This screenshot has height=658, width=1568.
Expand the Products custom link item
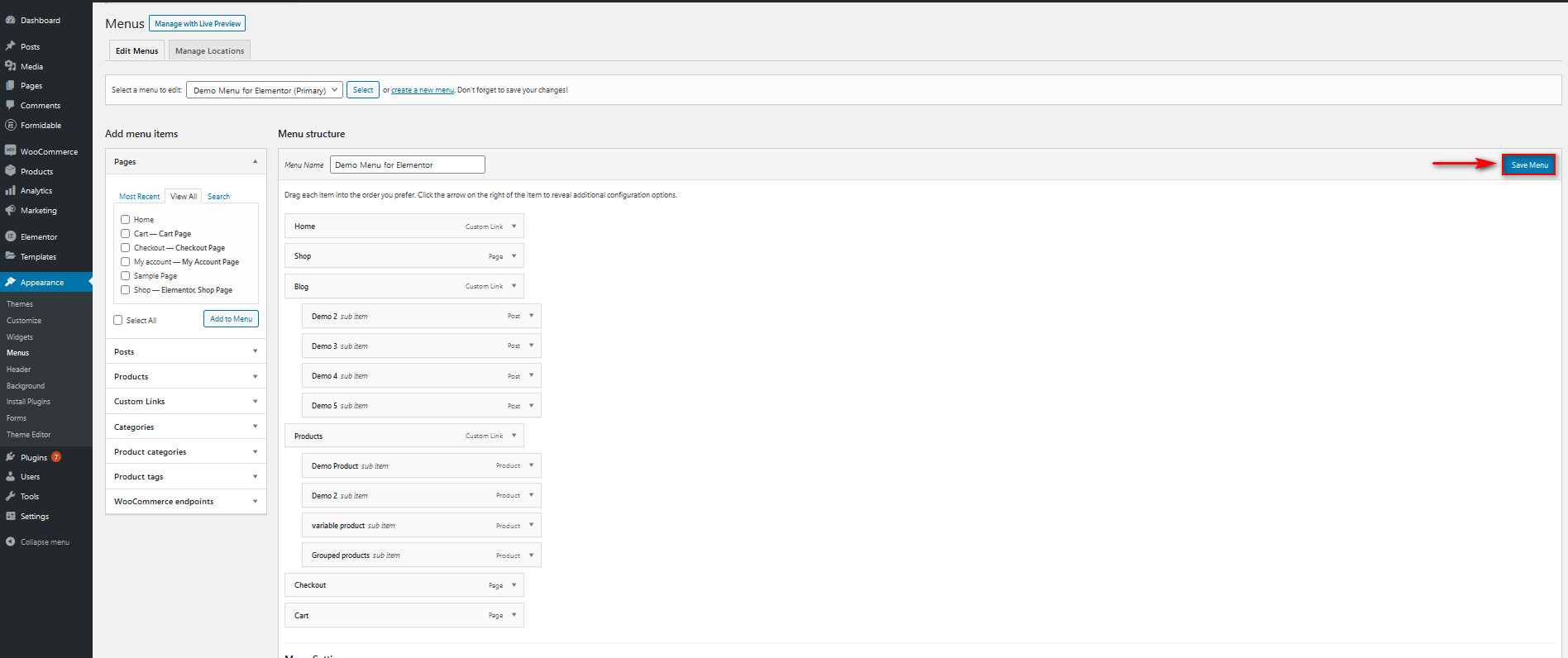pyautogui.click(x=514, y=436)
